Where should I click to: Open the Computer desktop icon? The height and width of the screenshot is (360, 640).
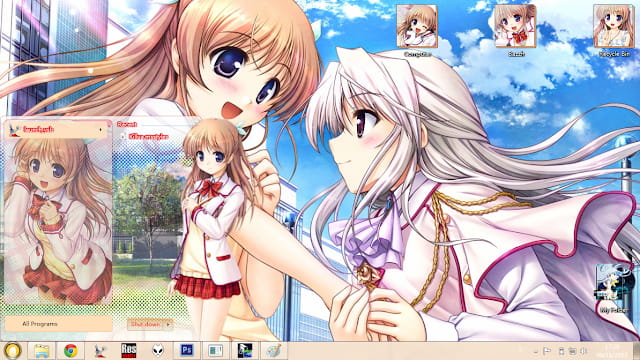click(x=417, y=31)
